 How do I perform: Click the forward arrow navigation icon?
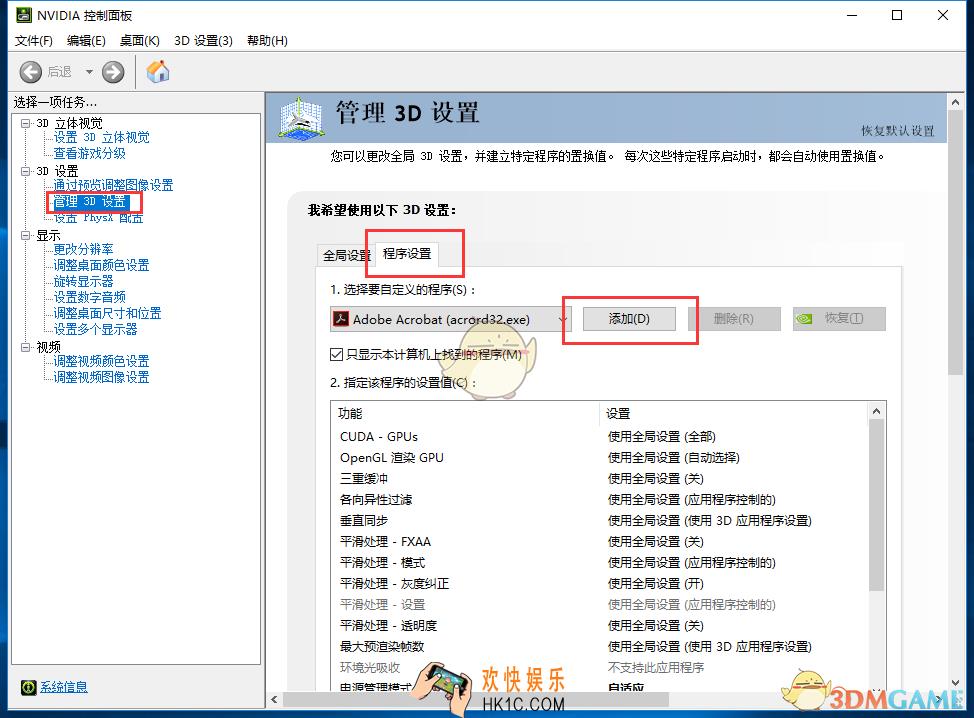(113, 72)
